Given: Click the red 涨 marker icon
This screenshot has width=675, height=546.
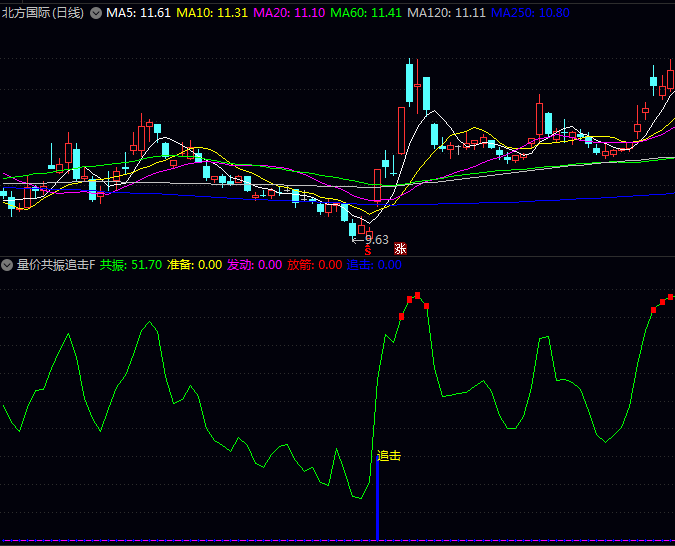Looking at the screenshot, I should pyautogui.click(x=400, y=249).
